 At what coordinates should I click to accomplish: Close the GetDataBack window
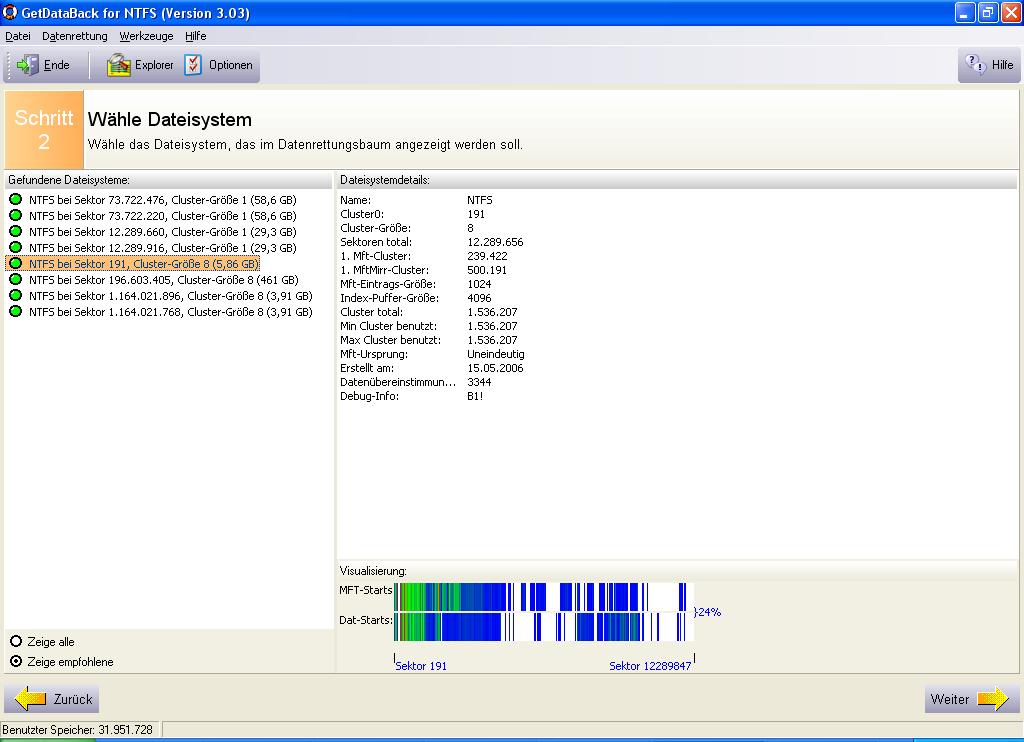tap(1010, 12)
